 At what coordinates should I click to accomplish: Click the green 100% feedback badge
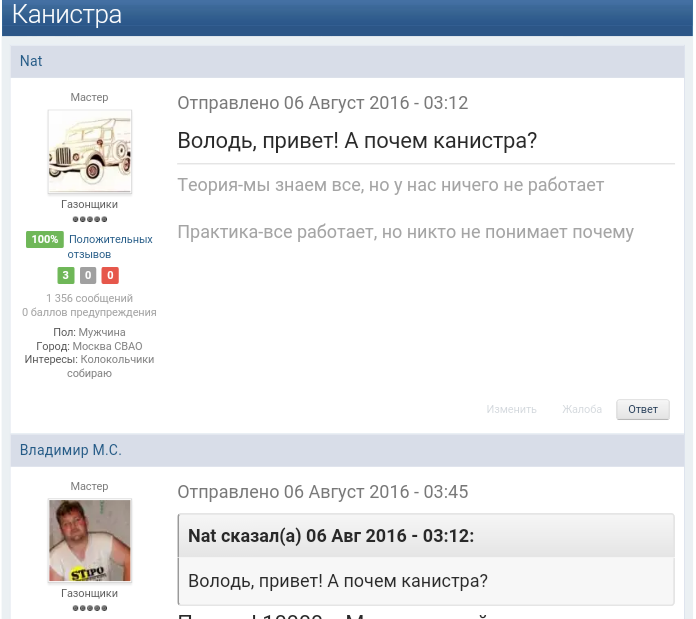pyautogui.click(x=44, y=240)
